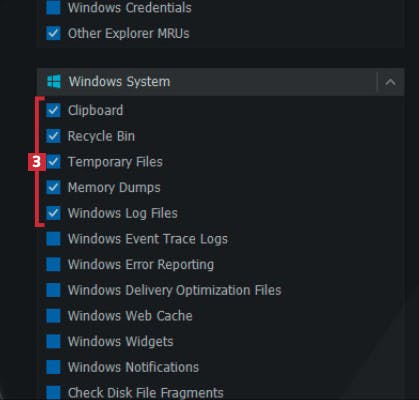Viewport: 419px width, 400px height.
Task: Click the Windows logo icon
Action: (54, 82)
